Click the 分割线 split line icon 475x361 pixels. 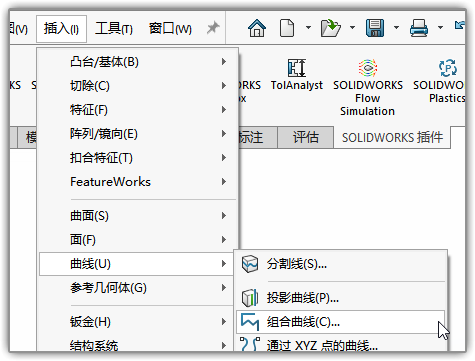pyautogui.click(x=250, y=264)
